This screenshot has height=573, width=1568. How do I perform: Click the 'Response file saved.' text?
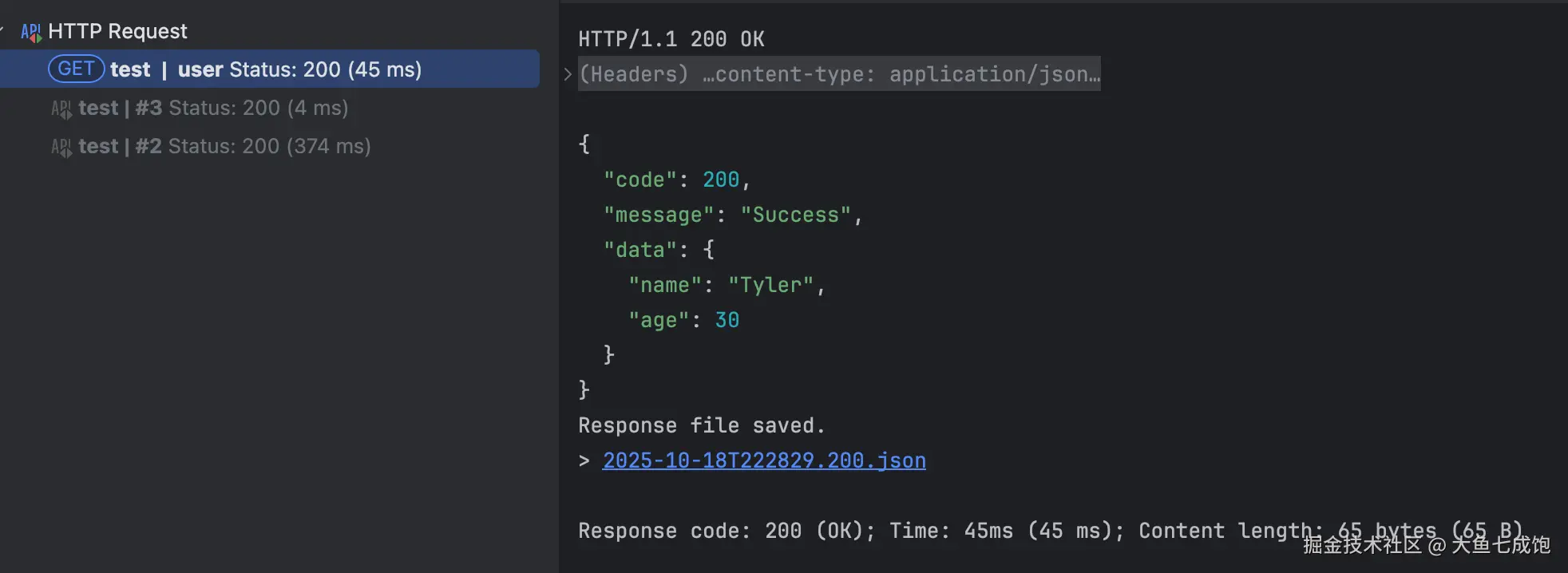tap(701, 425)
